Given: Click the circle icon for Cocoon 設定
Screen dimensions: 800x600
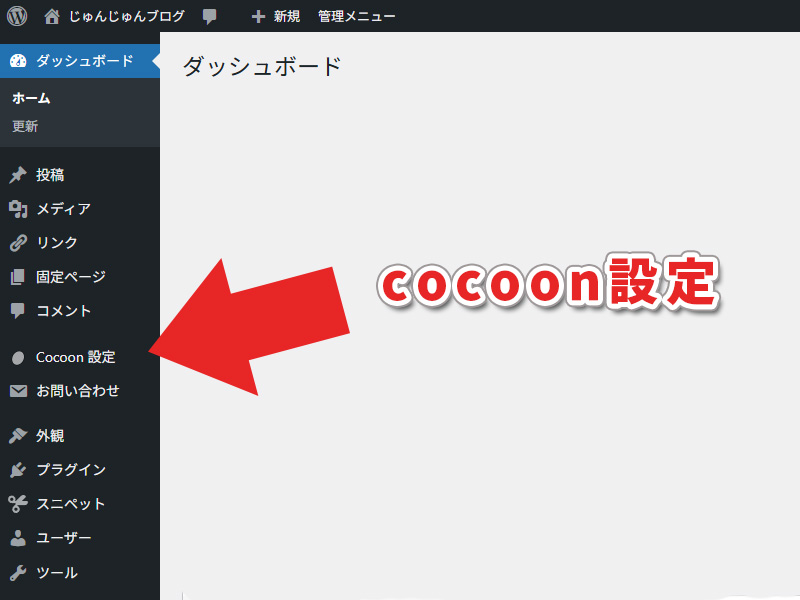Looking at the screenshot, I should point(18,358).
